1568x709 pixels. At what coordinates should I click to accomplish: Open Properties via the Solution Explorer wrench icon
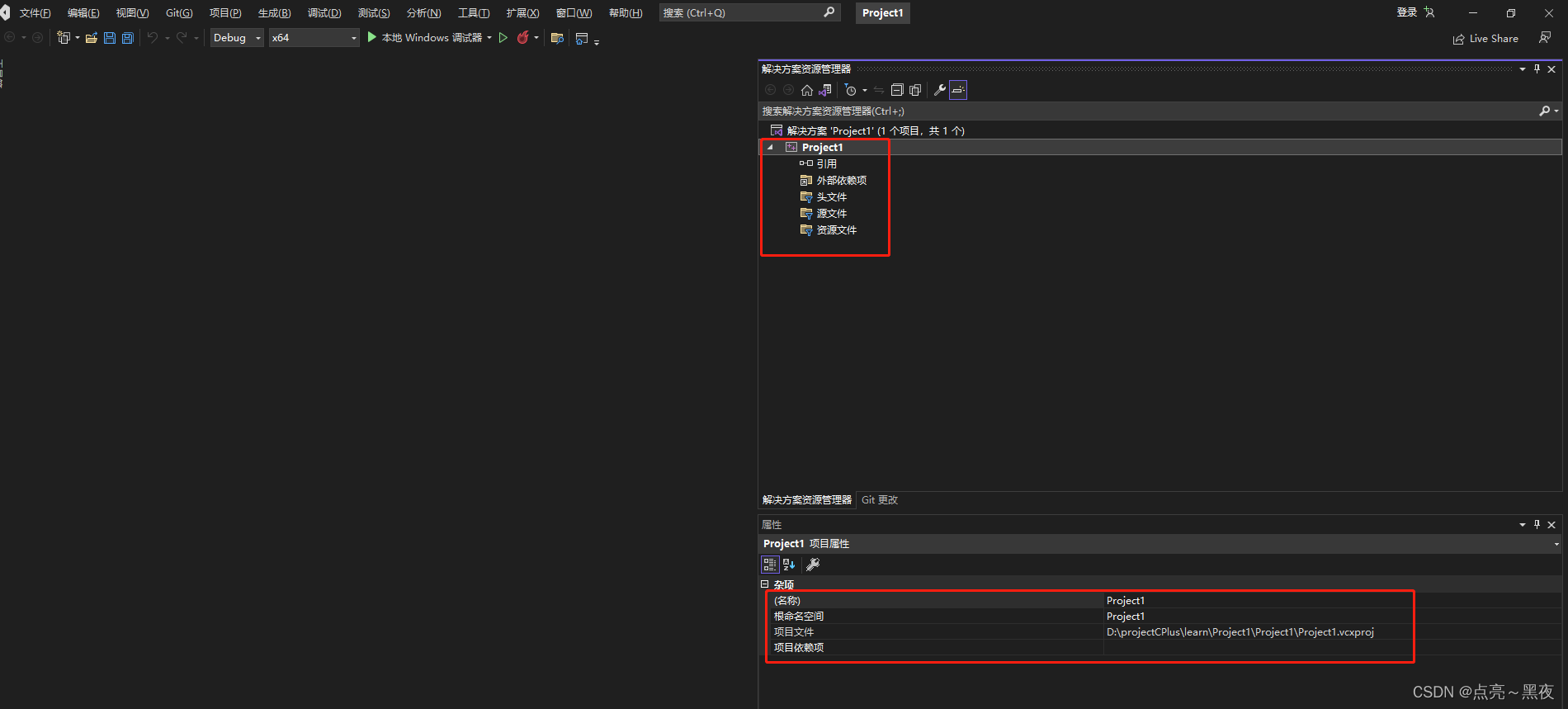click(x=939, y=90)
